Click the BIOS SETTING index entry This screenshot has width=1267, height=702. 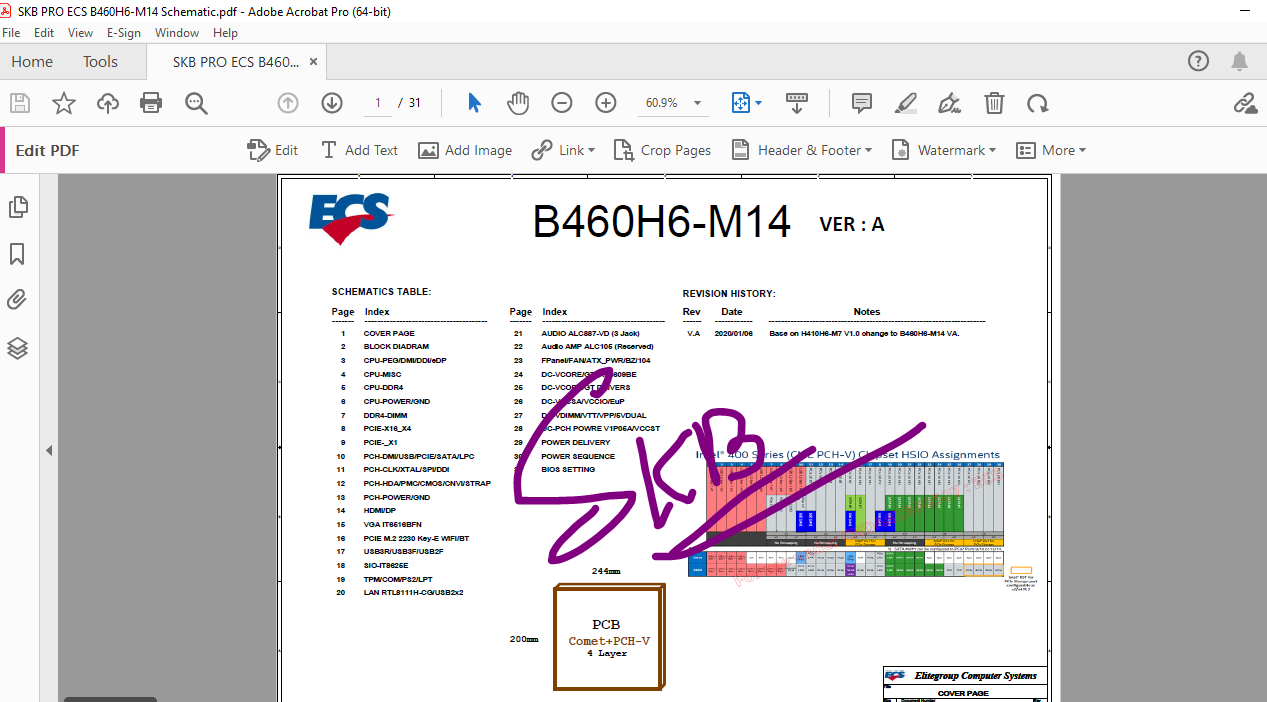[x=568, y=470]
